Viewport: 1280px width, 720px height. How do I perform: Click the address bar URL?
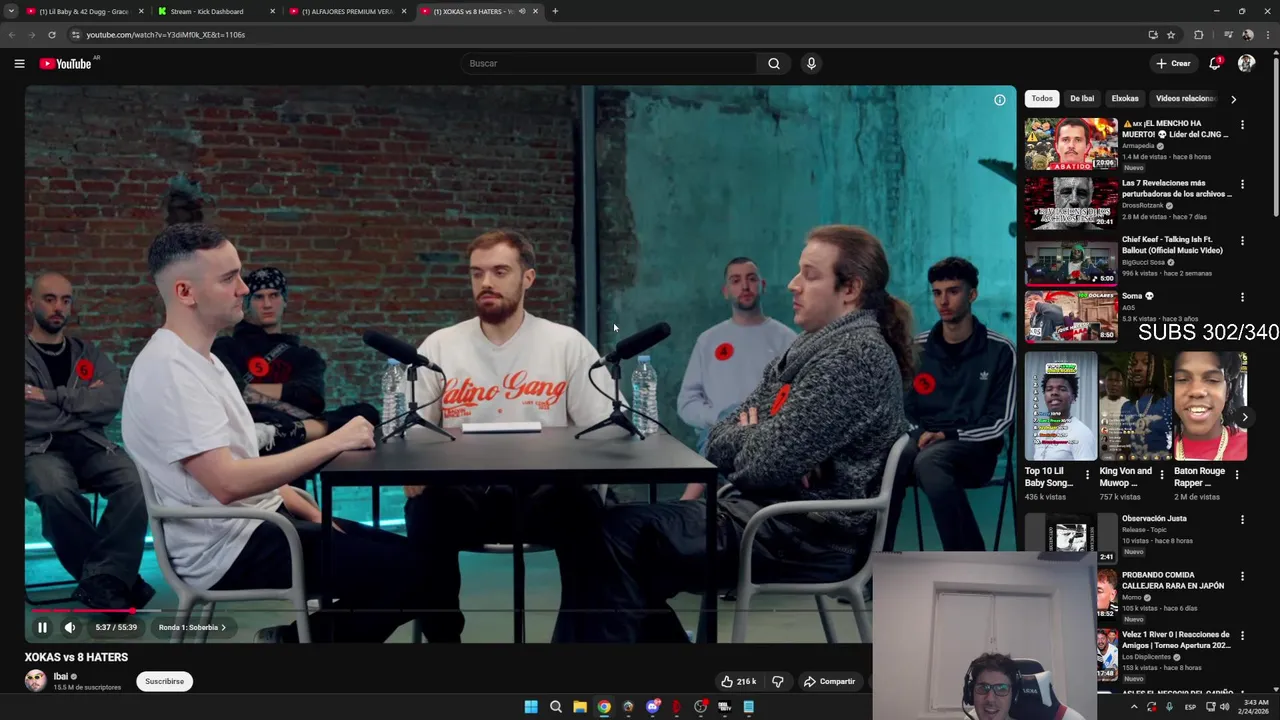click(165, 34)
